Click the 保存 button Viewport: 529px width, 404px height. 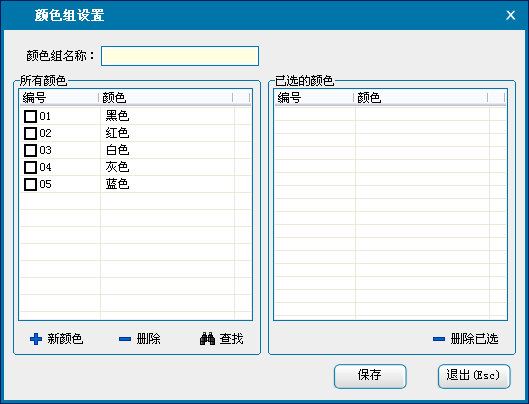point(370,376)
